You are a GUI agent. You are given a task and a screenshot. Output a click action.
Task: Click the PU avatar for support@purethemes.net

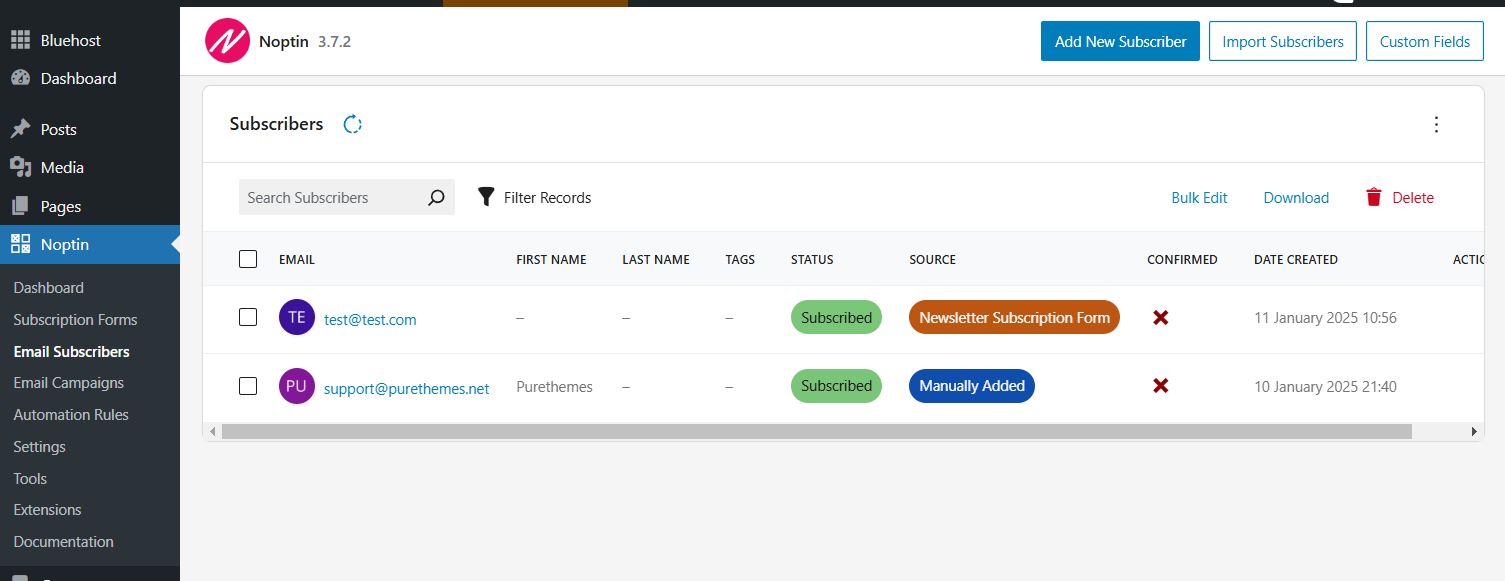tap(297, 386)
